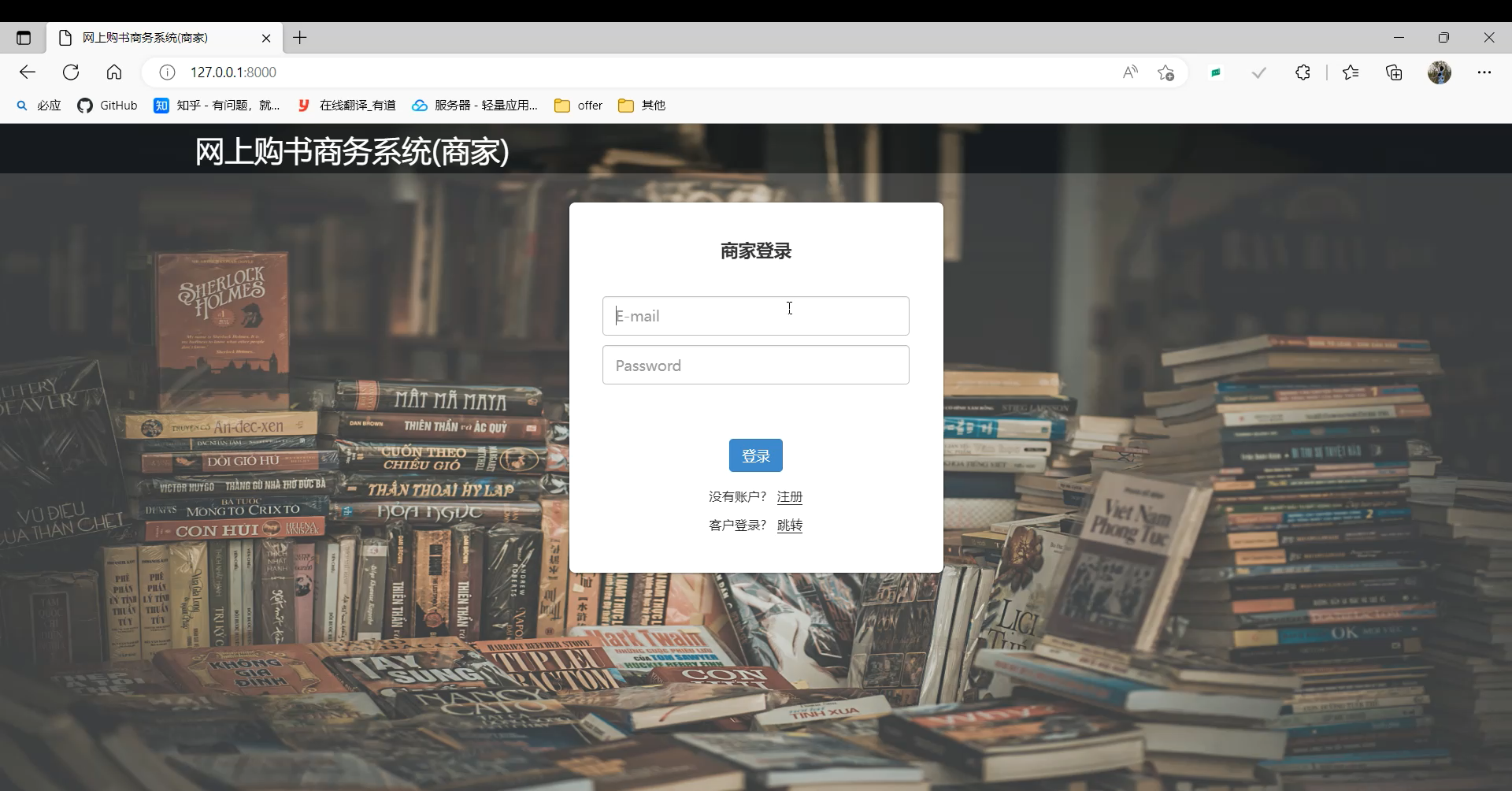Open the 服务器 - 轻量应用 bookmark
This screenshot has width=1512, height=791.
[x=475, y=106]
